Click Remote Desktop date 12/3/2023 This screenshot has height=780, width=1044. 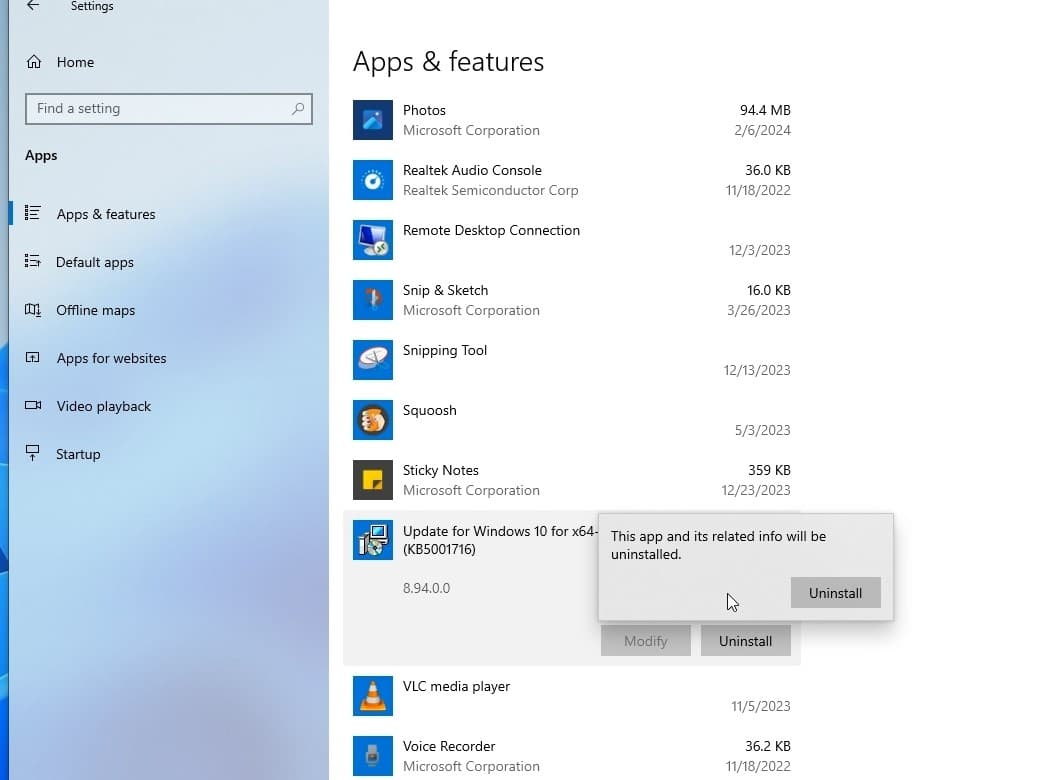tap(760, 250)
